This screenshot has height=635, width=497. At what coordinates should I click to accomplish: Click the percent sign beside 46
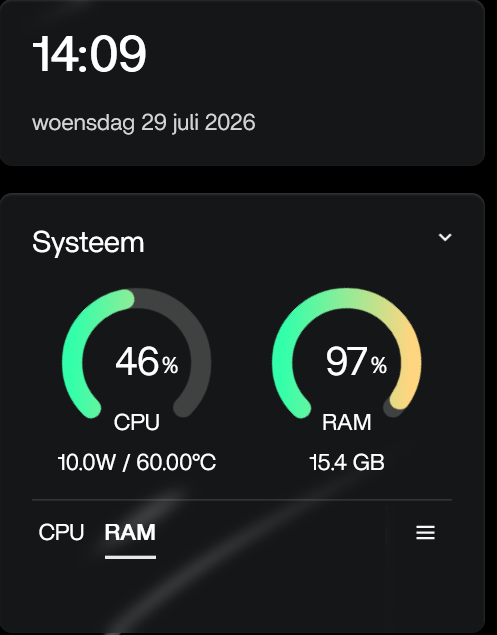point(170,365)
